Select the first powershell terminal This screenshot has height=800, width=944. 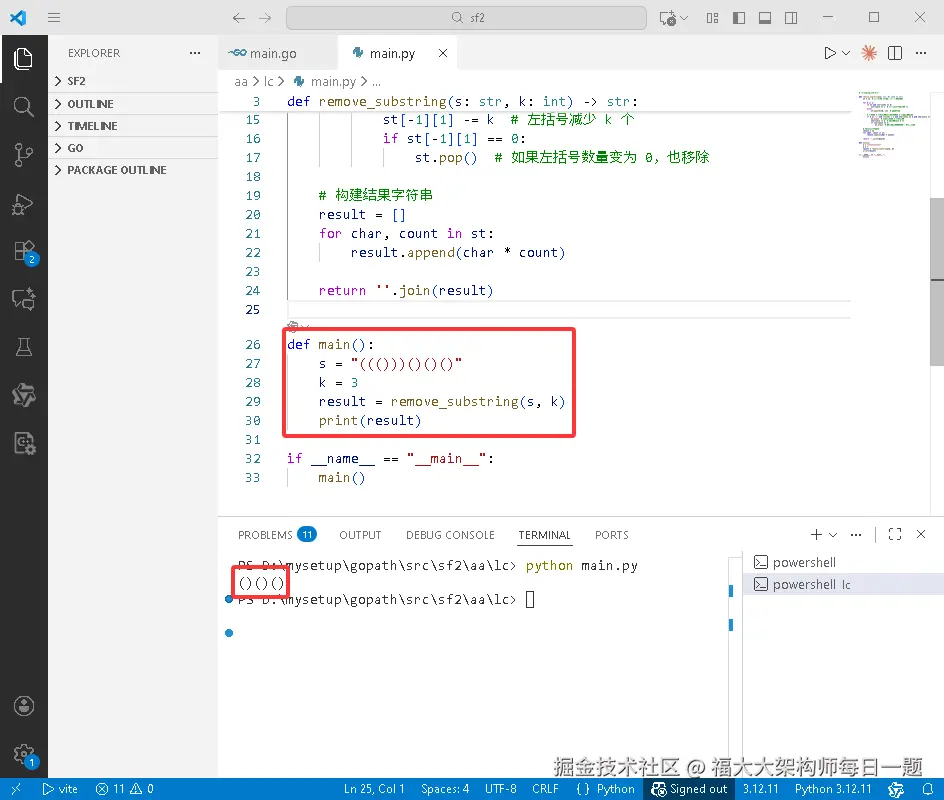[842, 562]
